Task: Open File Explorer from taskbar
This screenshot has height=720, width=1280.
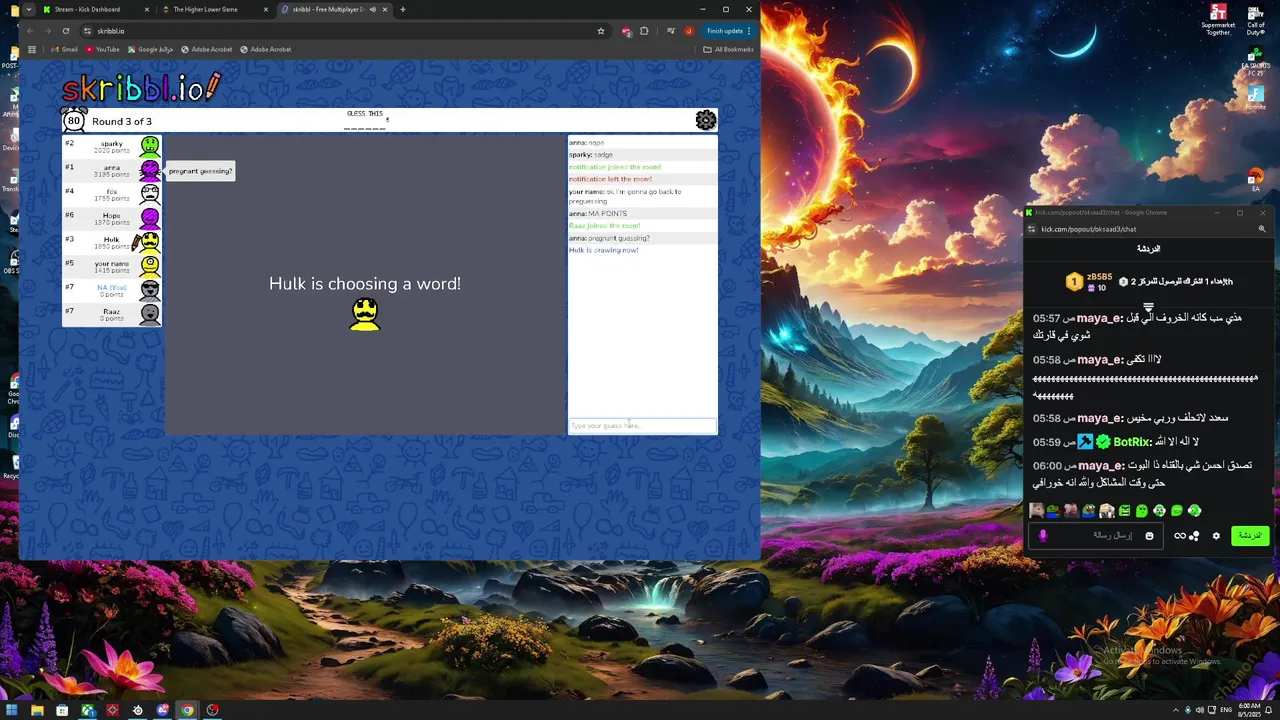Action: 37,711
